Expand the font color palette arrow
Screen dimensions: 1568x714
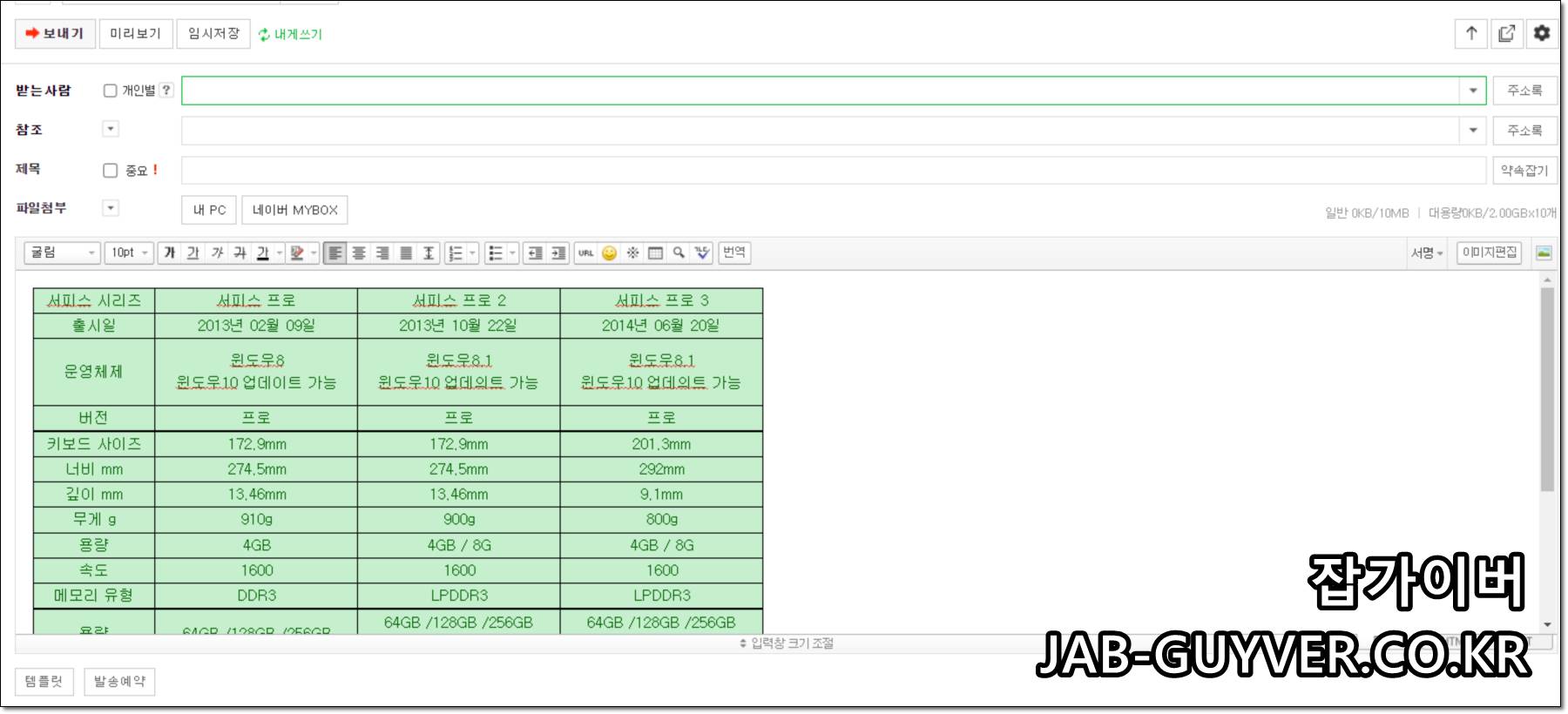coord(280,253)
